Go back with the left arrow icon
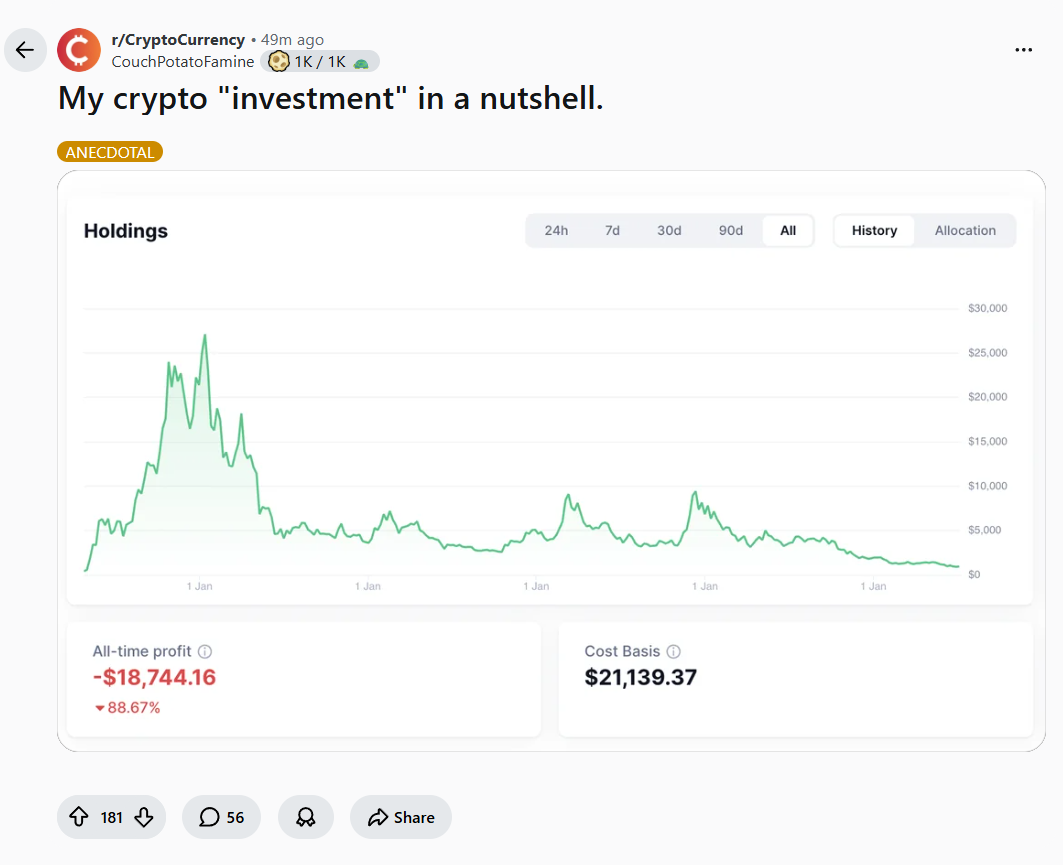The height and width of the screenshot is (865, 1063). [25, 49]
